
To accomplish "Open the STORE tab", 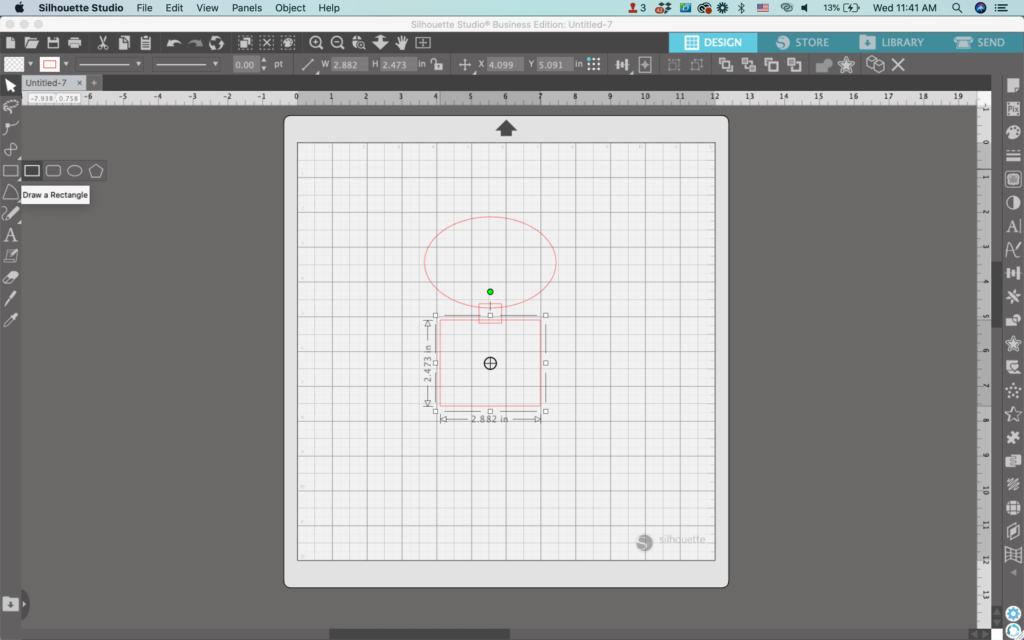I will 802,42.
